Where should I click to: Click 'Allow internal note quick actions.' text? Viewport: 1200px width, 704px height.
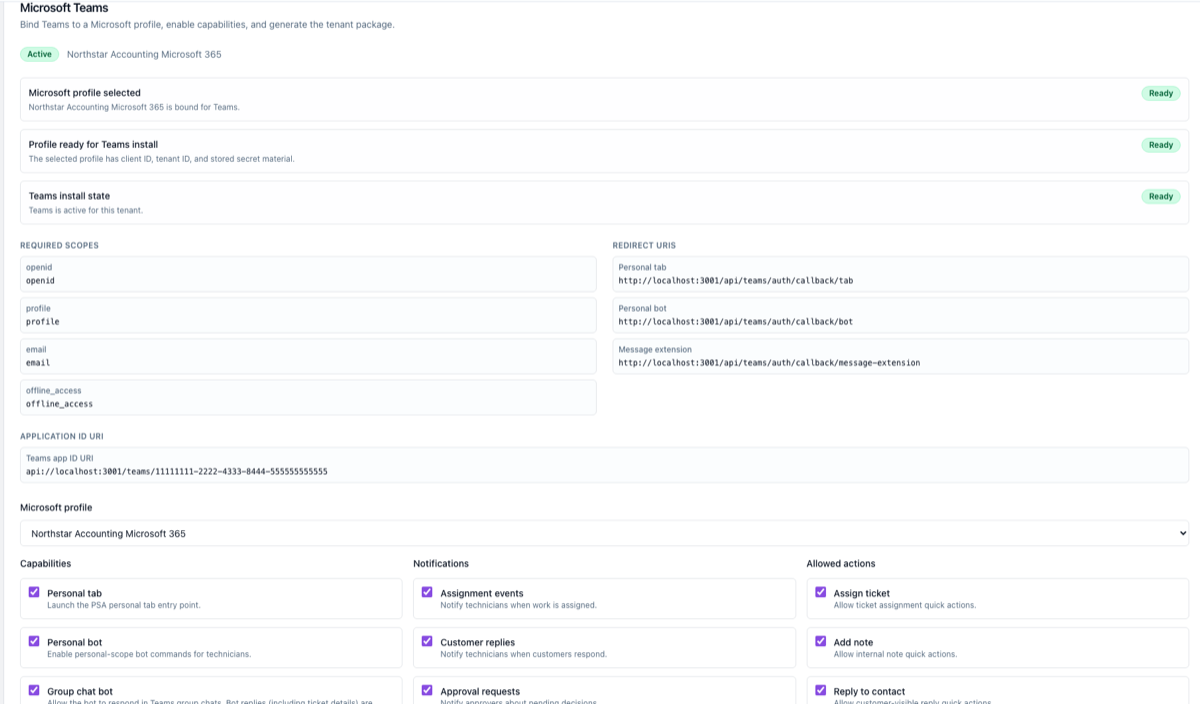(x=895, y=654)
